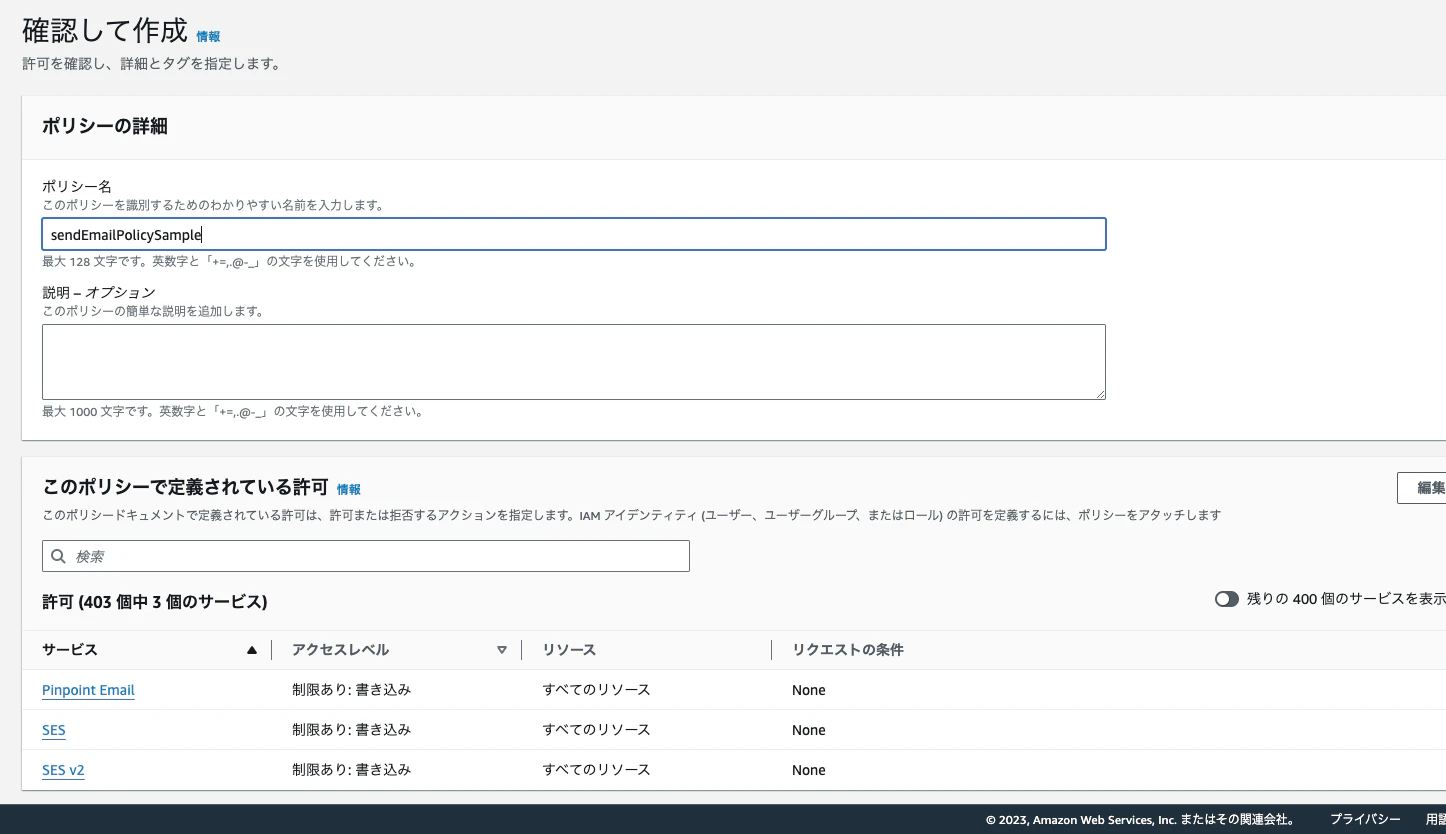1446x834 pixels.
Task: Select None condition in Pinpoint Email row
Action: tap(809, 690)
